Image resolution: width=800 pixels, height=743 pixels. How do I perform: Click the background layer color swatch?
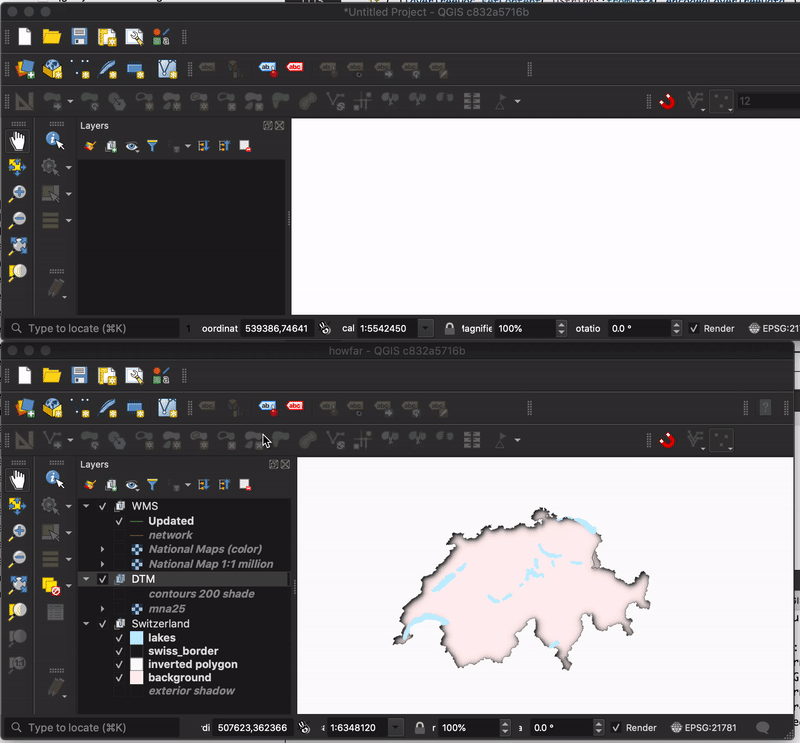(x=137, y=678)
